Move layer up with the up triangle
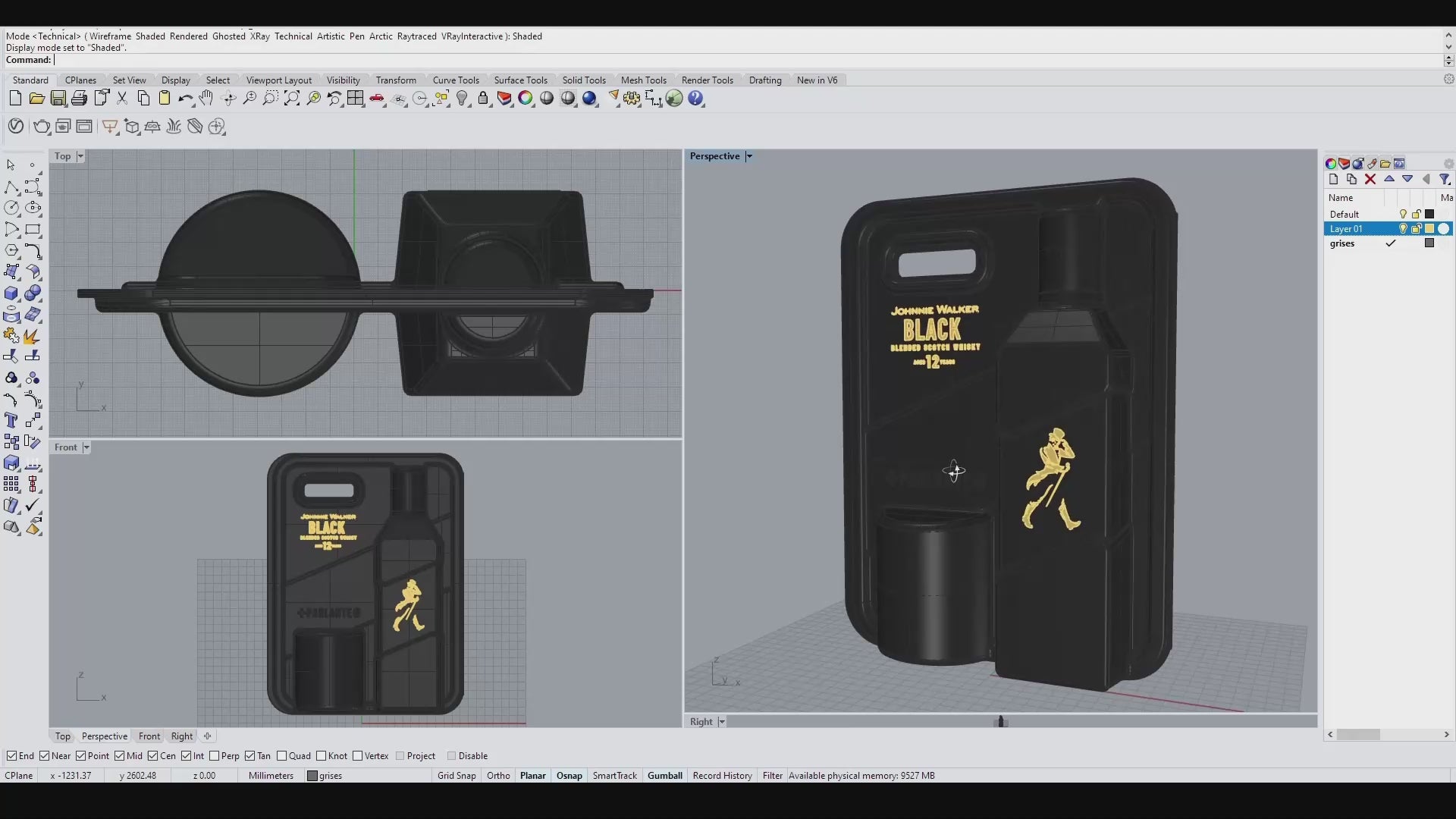The height and width of the screenshot is (819, 1456). pos(1389,179)
